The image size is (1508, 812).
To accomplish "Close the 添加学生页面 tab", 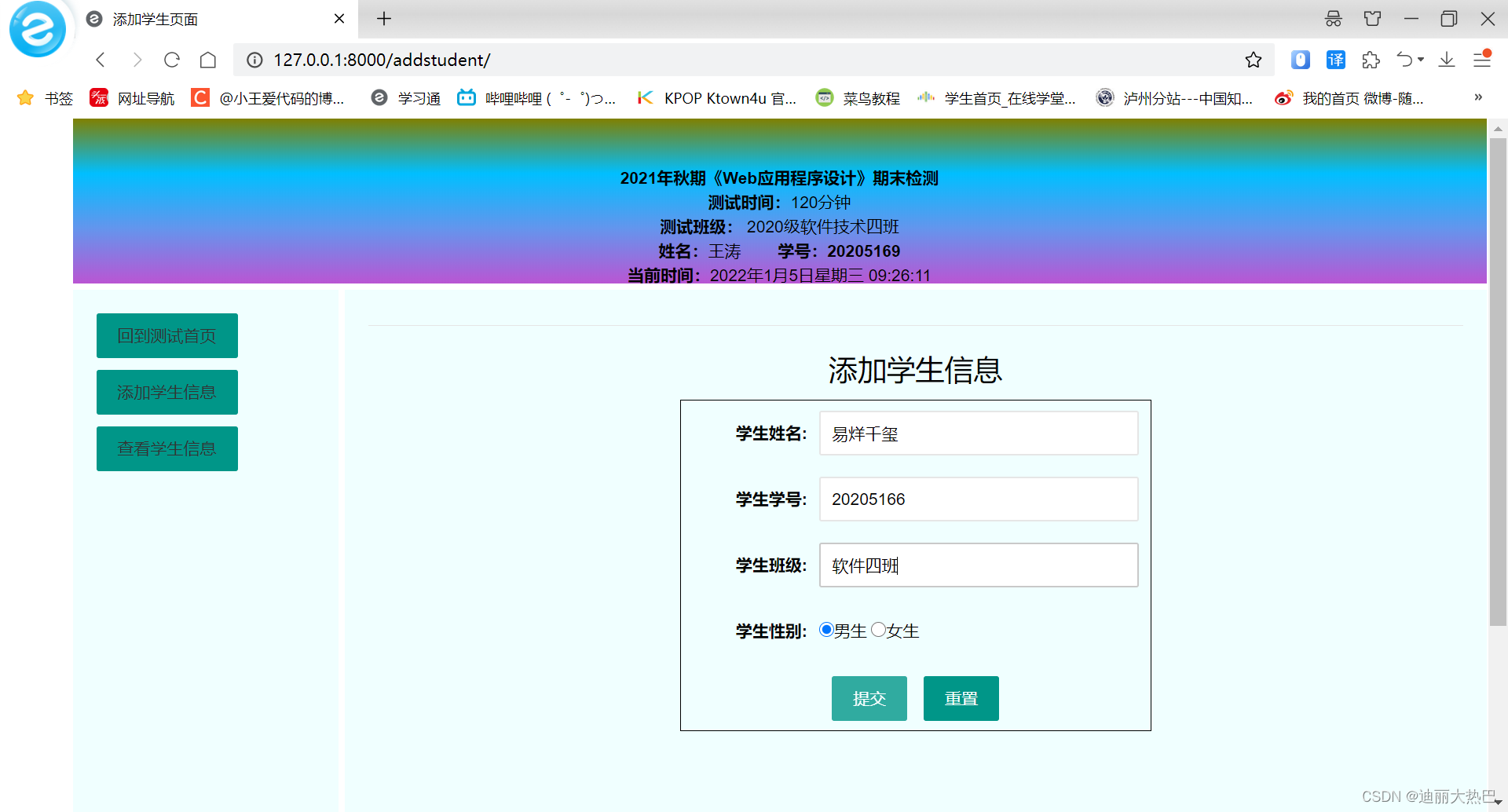I will (x=339, y=19).
